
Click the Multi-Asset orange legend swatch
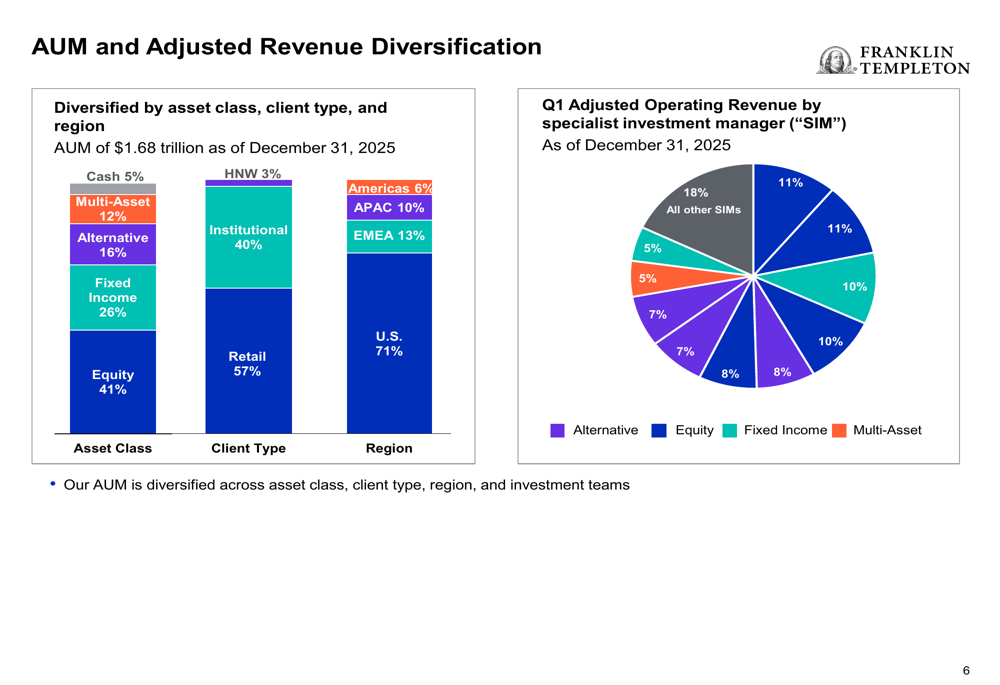coord(839,431)
